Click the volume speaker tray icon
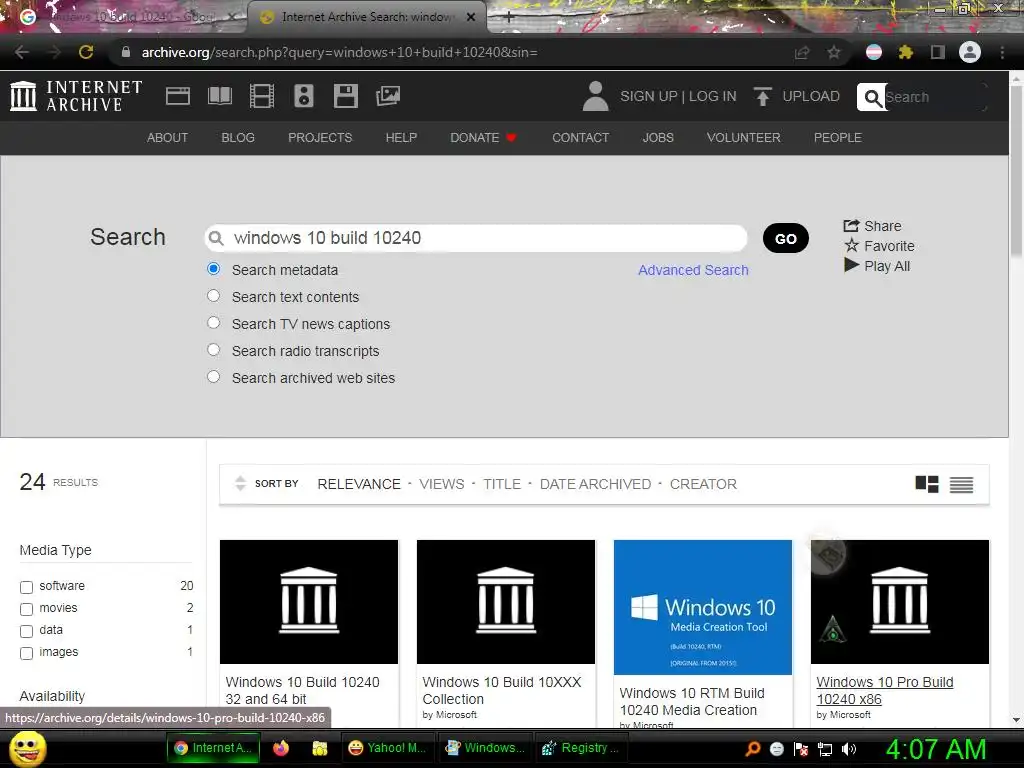Screen dimensions: 1024x768 pyautogui.click(x=849, y=749)
